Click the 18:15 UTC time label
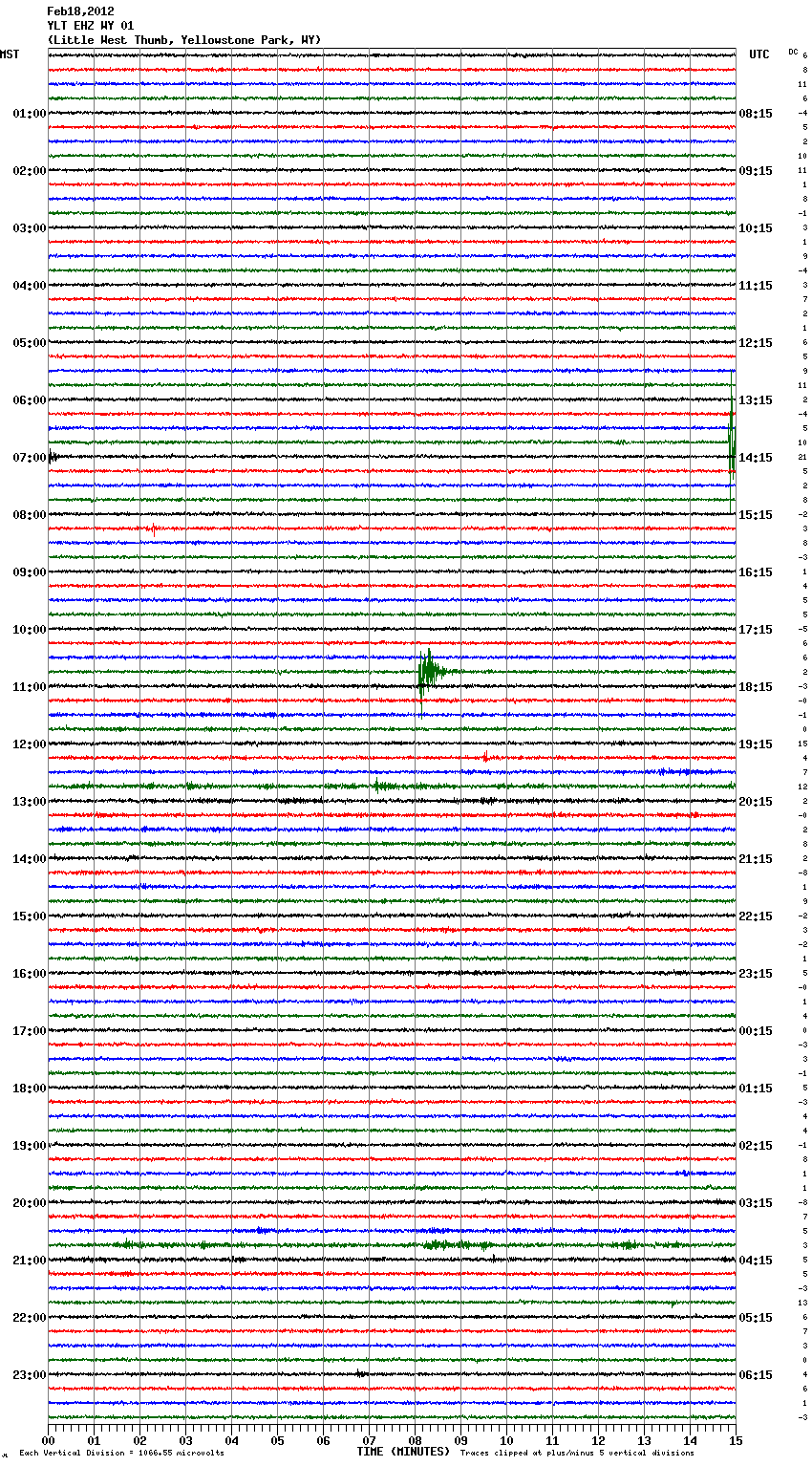Screen dimensions: 812x1466 (756, 687)
